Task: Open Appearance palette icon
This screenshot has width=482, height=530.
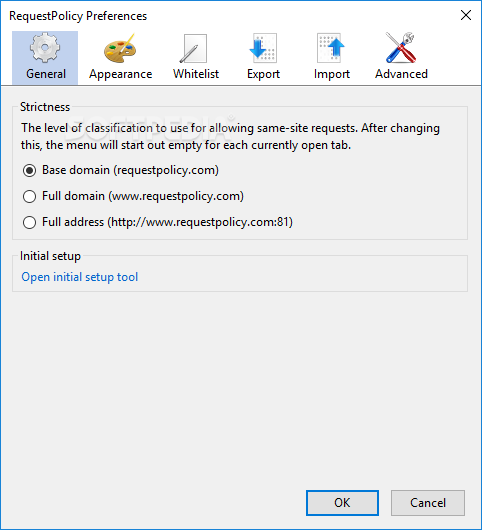Action: click(120, 48)
